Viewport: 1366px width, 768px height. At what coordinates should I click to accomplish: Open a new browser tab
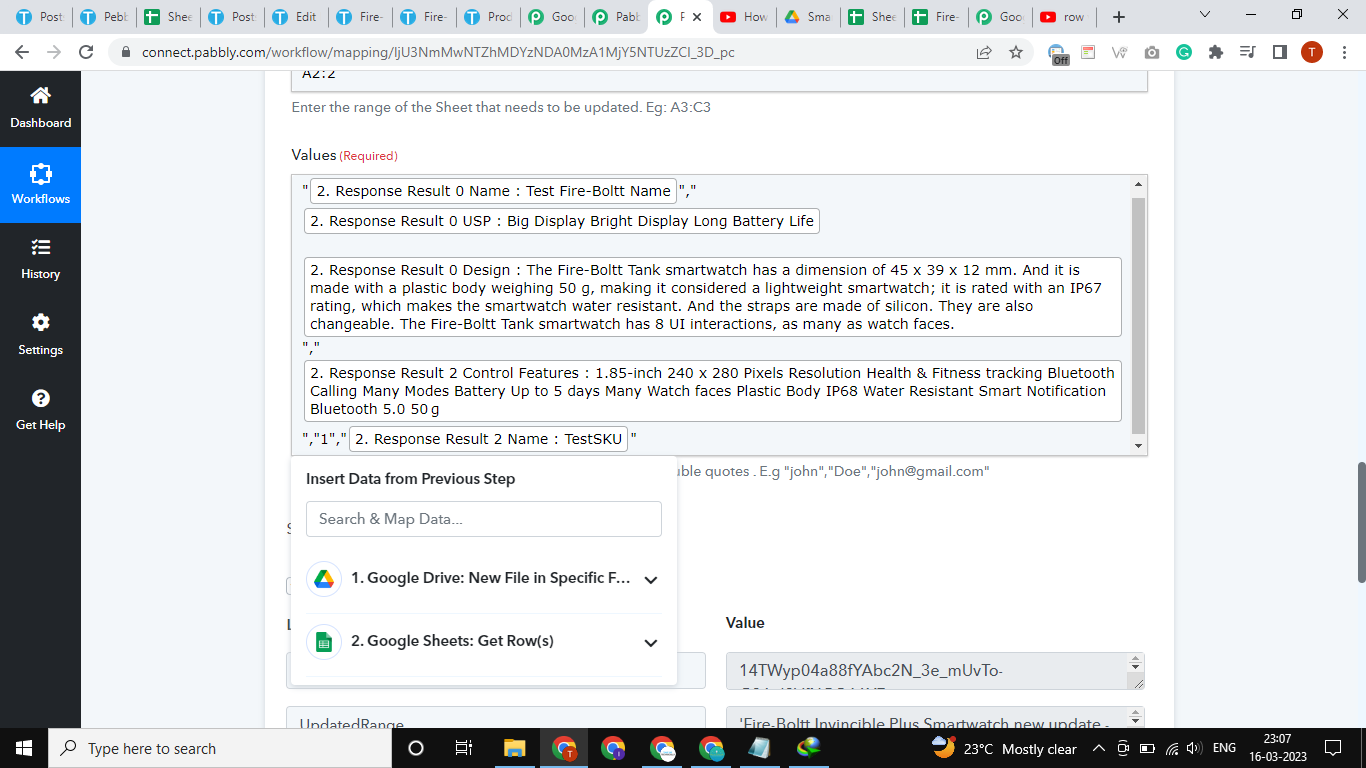tap(1119, 17)
